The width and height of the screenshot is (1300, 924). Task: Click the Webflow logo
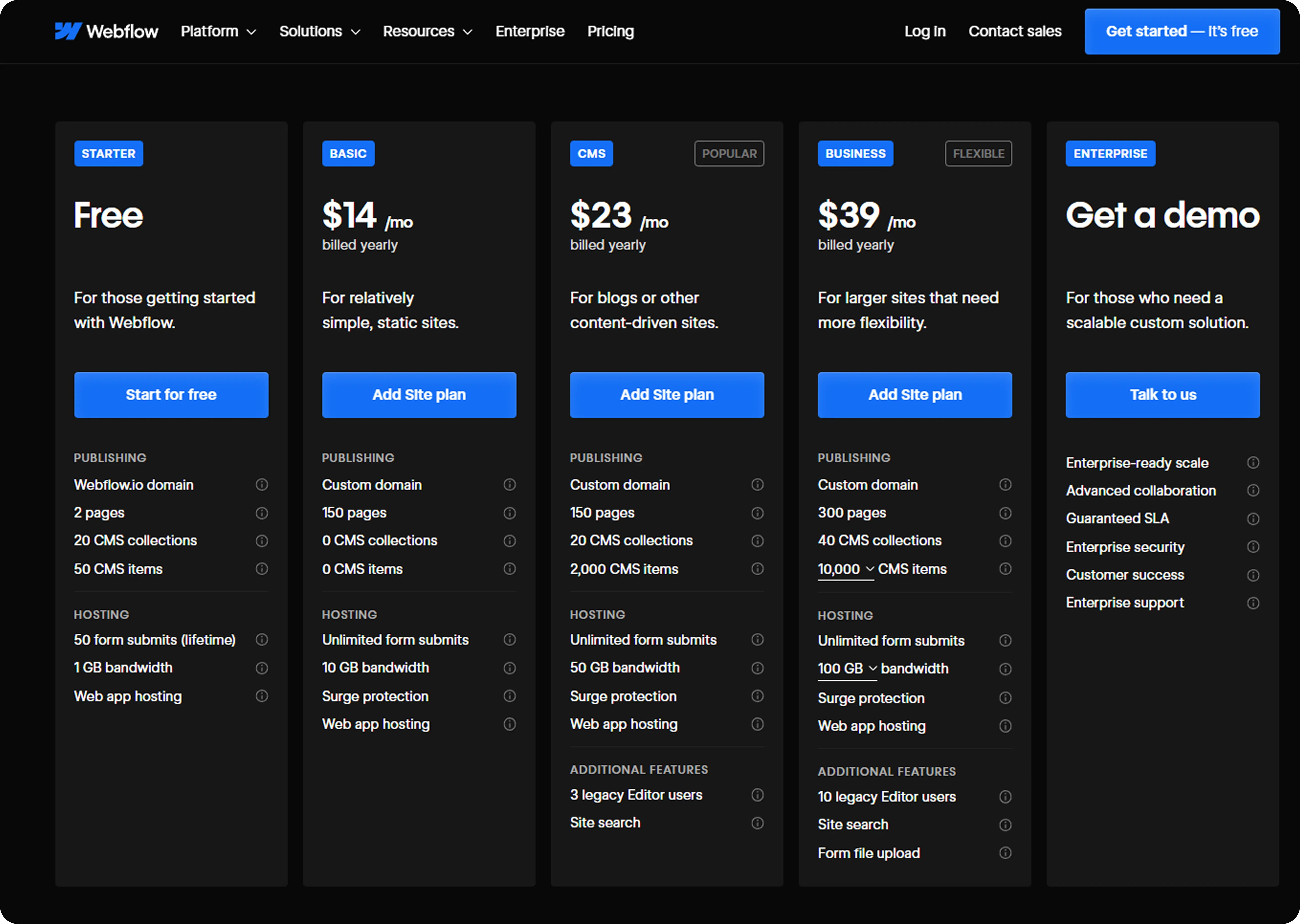pyautogui.click(x=107, y=31)
